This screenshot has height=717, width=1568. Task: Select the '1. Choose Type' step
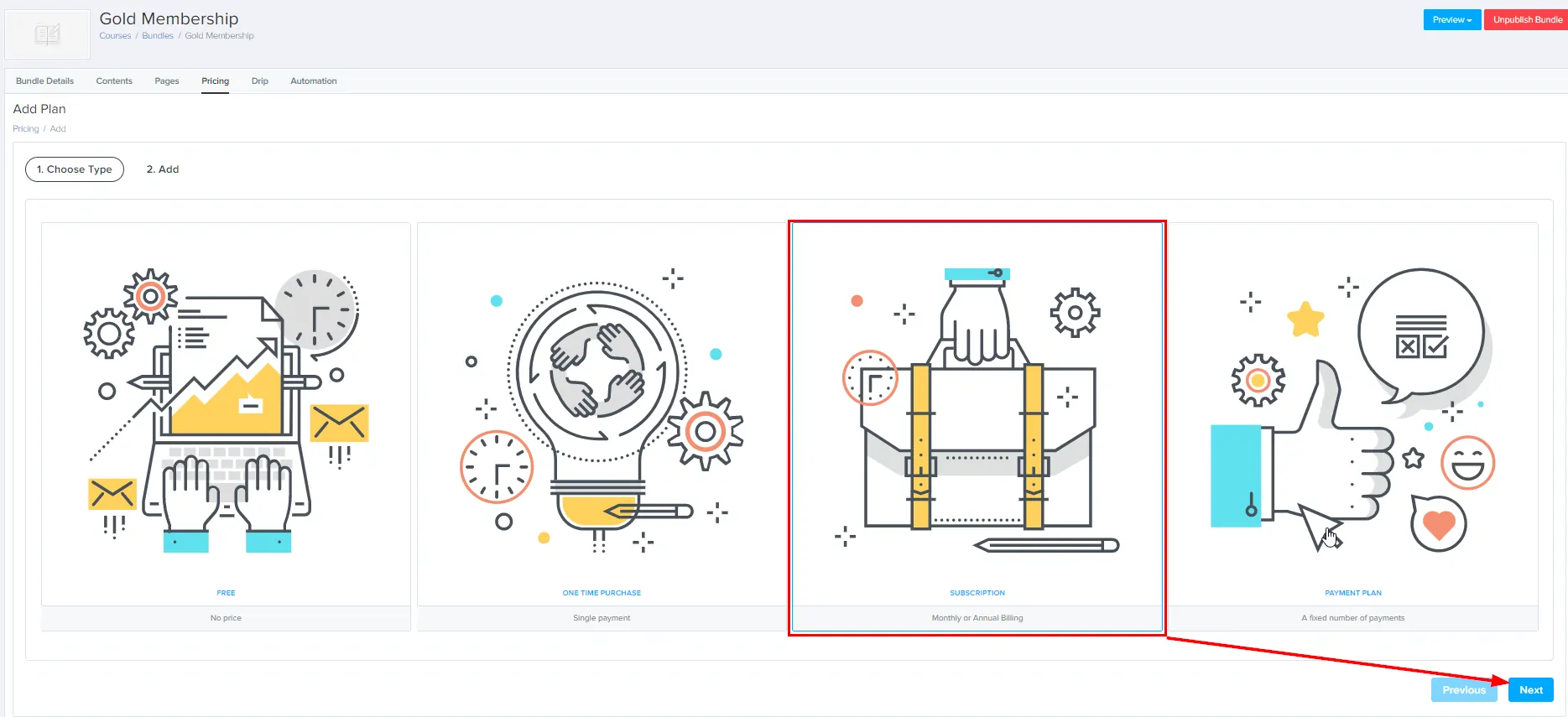[x=75, y=169]
